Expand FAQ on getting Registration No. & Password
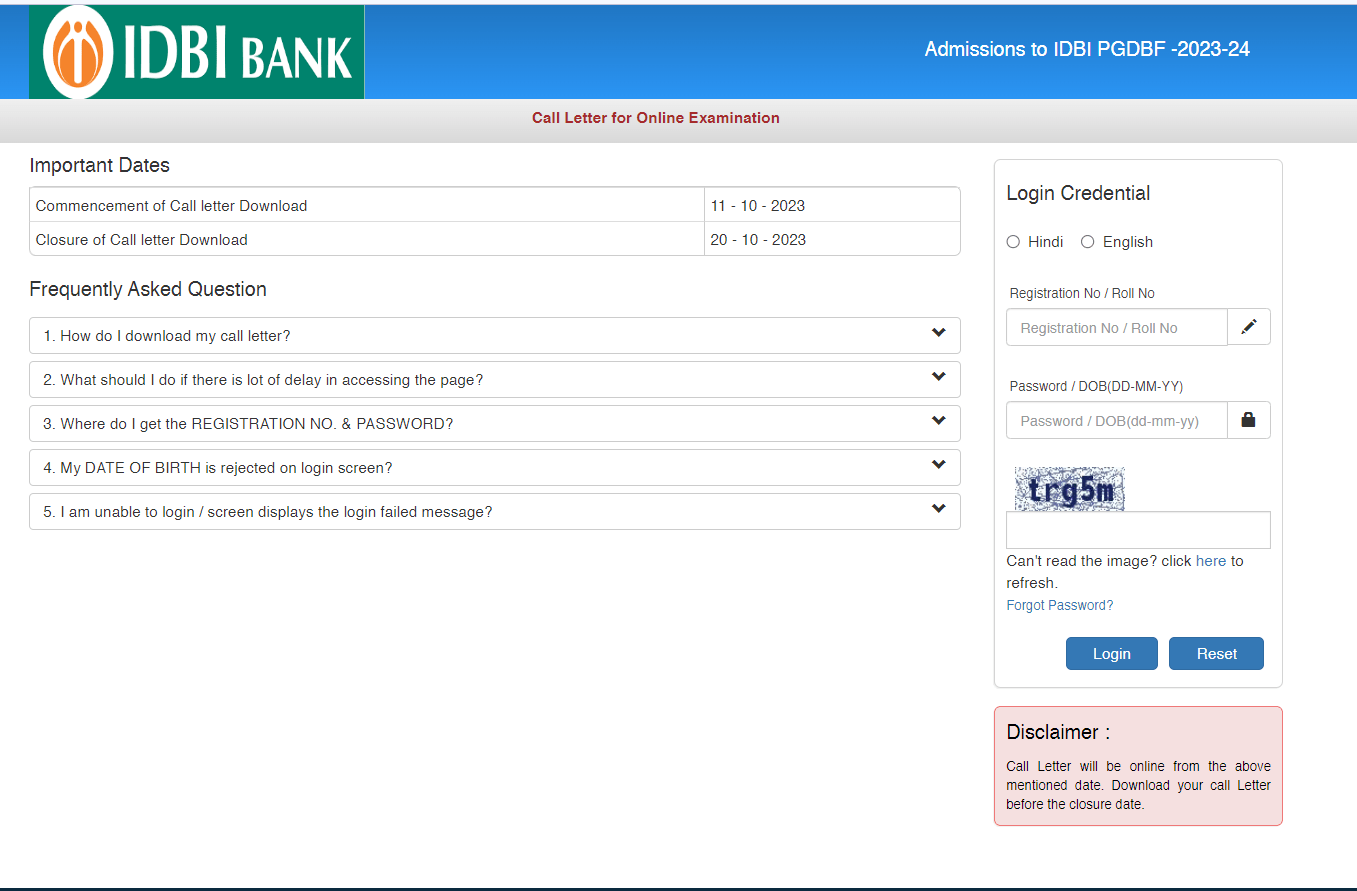This screenshot has height=891, width=1357. (x=248, y=424)
